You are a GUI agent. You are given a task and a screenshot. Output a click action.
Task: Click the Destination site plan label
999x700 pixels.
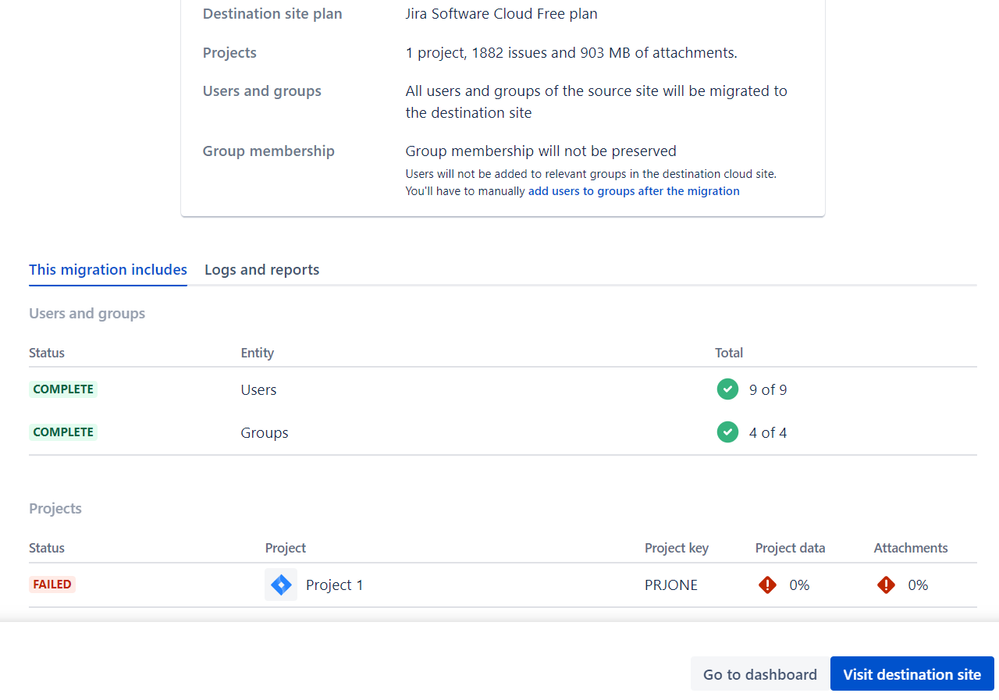[272, 14]
